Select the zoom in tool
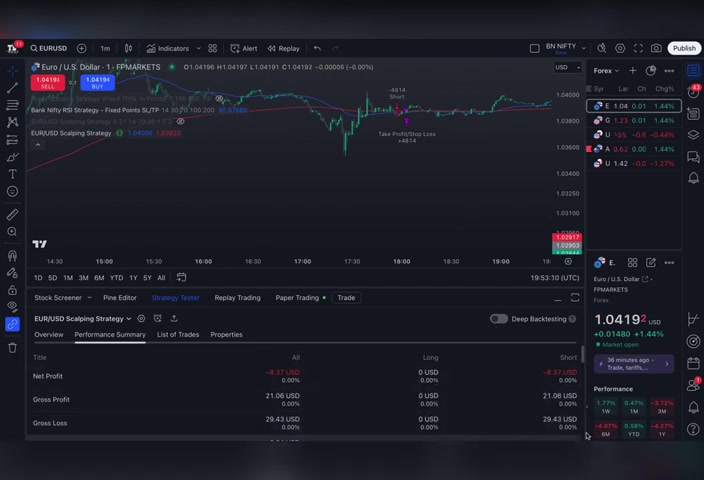This screenshot has width=704, height=480. click(12, 232)
